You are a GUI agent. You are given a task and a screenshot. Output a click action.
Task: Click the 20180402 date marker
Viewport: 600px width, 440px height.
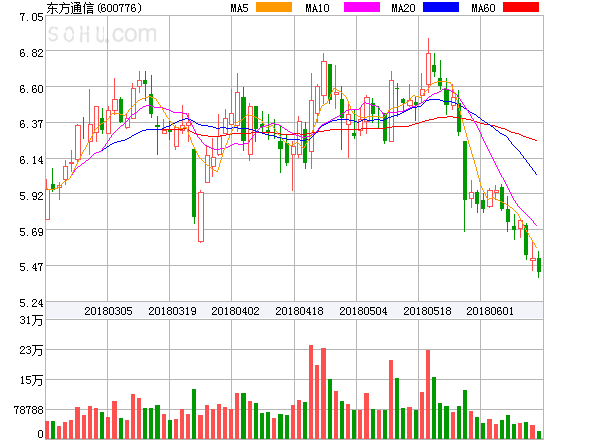click(x=235, y=311)
